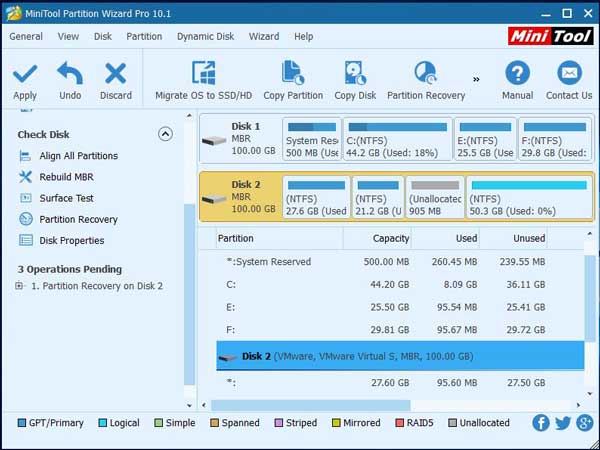Click the MiniTool logo
Image resolution: width=600 pixels, height=450 pixels.
[x=551, y=37]
